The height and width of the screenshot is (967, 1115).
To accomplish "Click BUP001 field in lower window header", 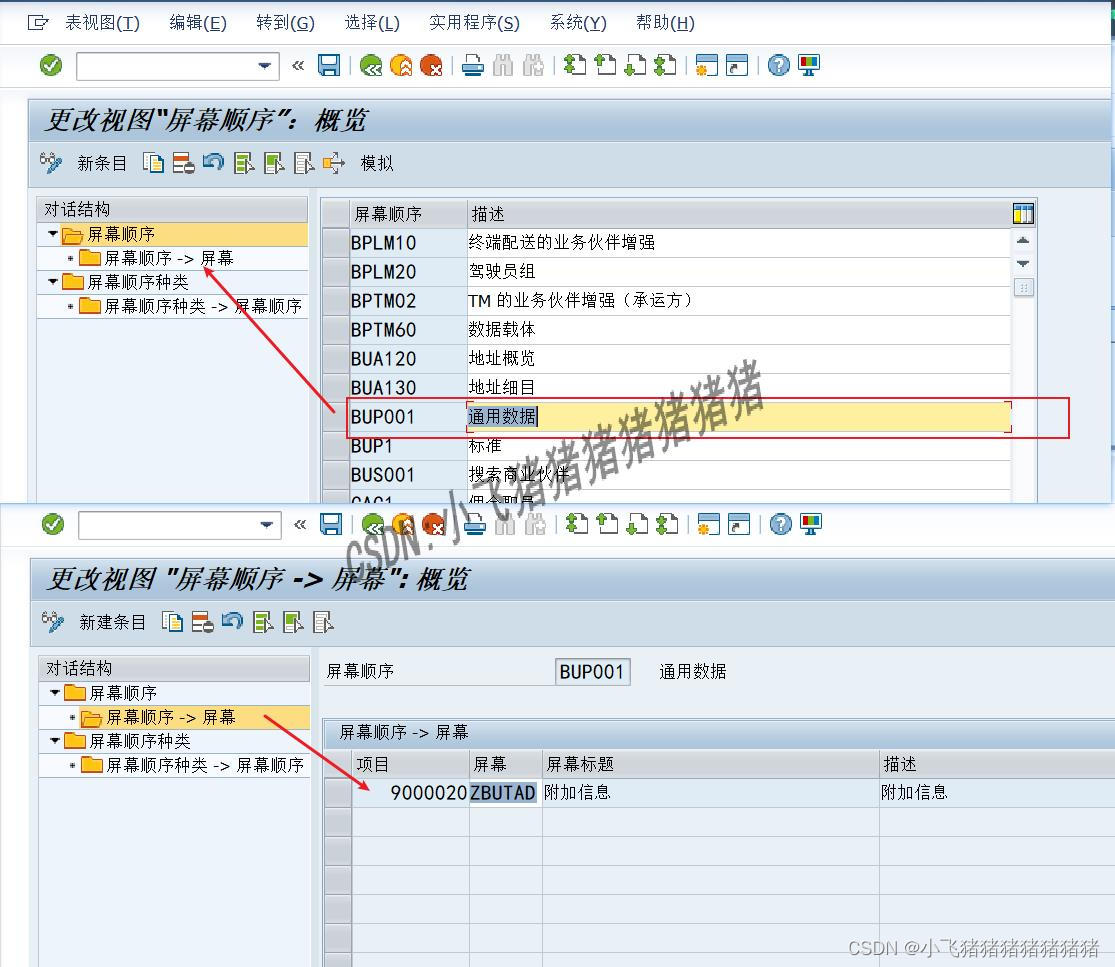I will (x=592, y=672).
